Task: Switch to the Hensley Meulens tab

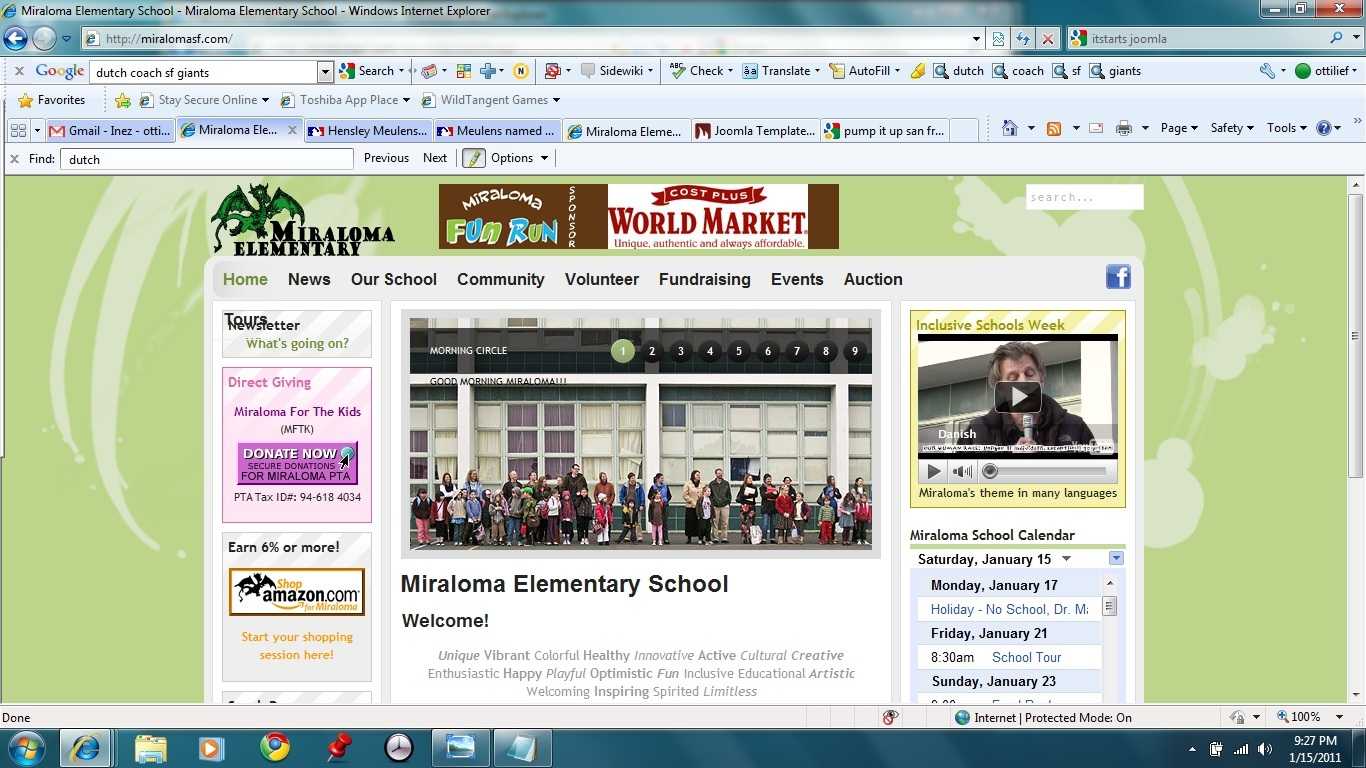Action: tap(368, 131)
